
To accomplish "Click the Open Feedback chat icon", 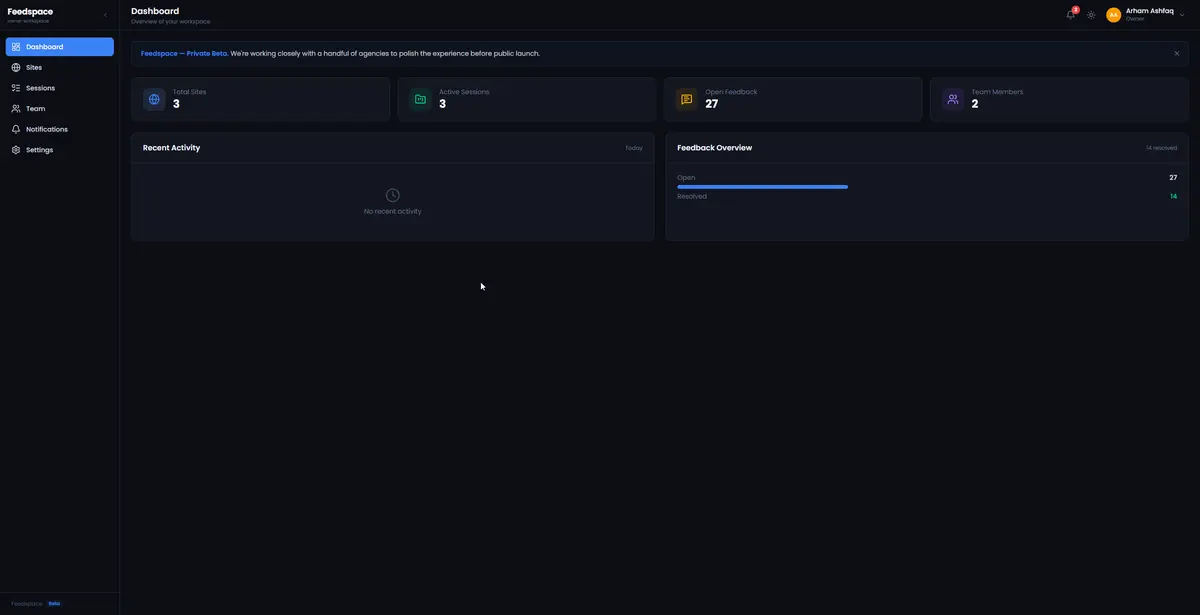I will pyautogui.click(x=686, y=99).
